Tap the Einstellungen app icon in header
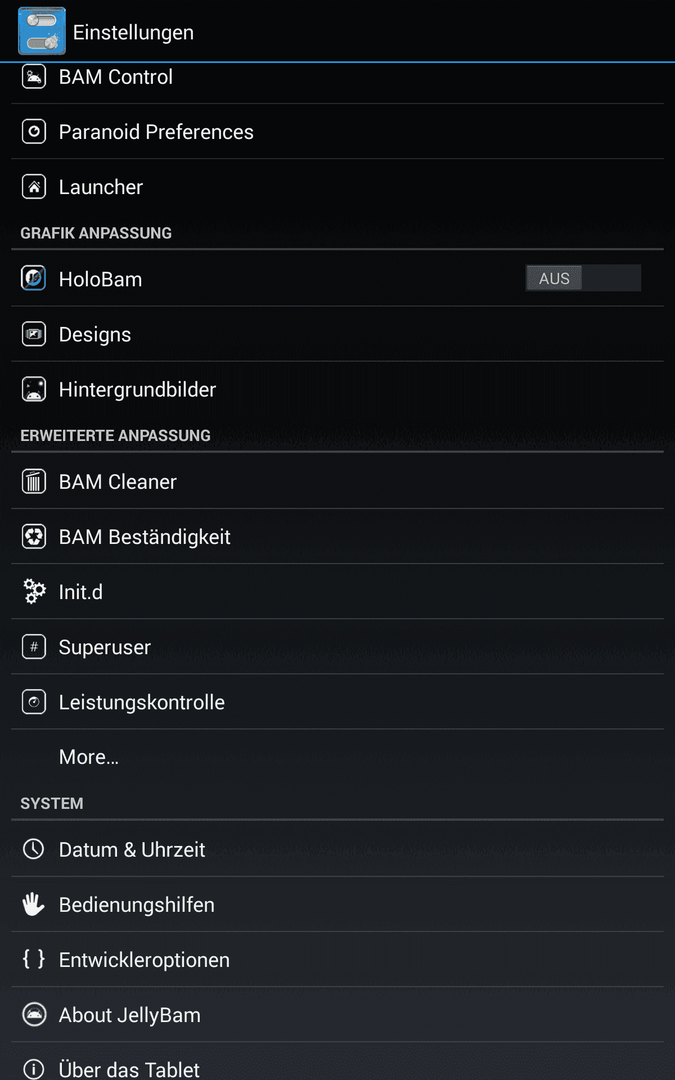675x1080 pixels. (42, 31)
